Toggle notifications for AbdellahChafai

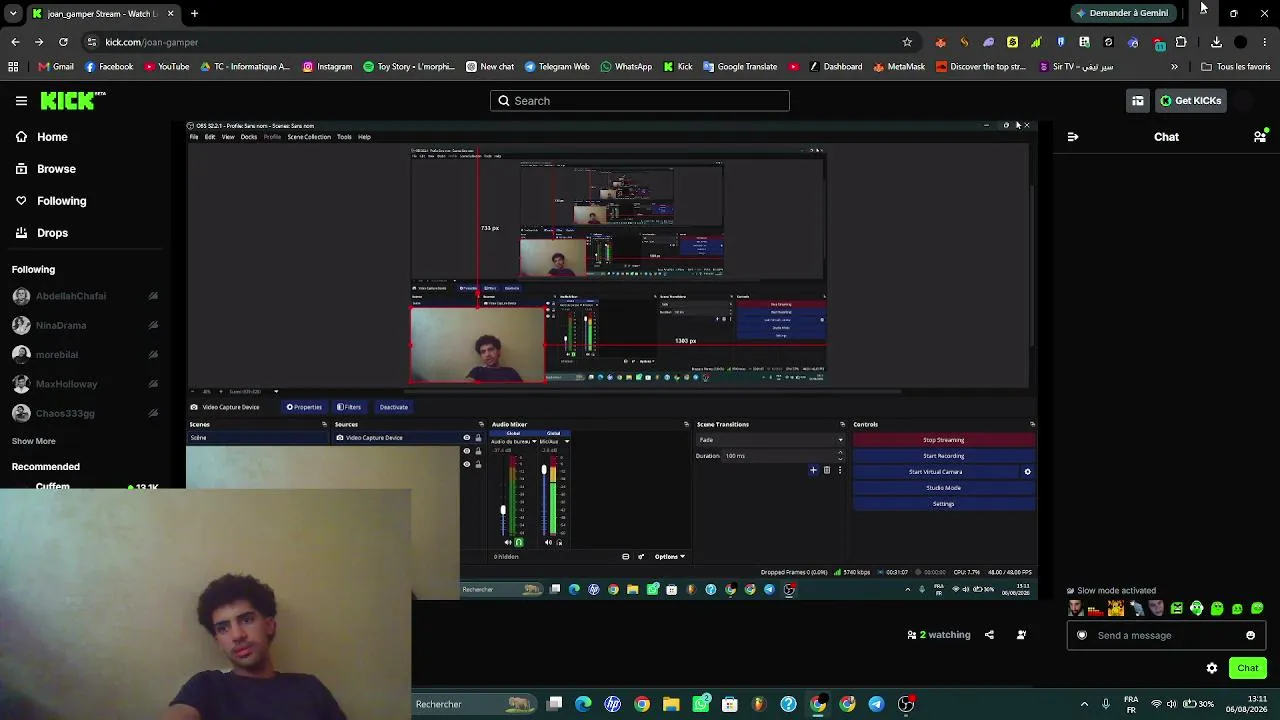pyautogui.click(x=153, y=296)
